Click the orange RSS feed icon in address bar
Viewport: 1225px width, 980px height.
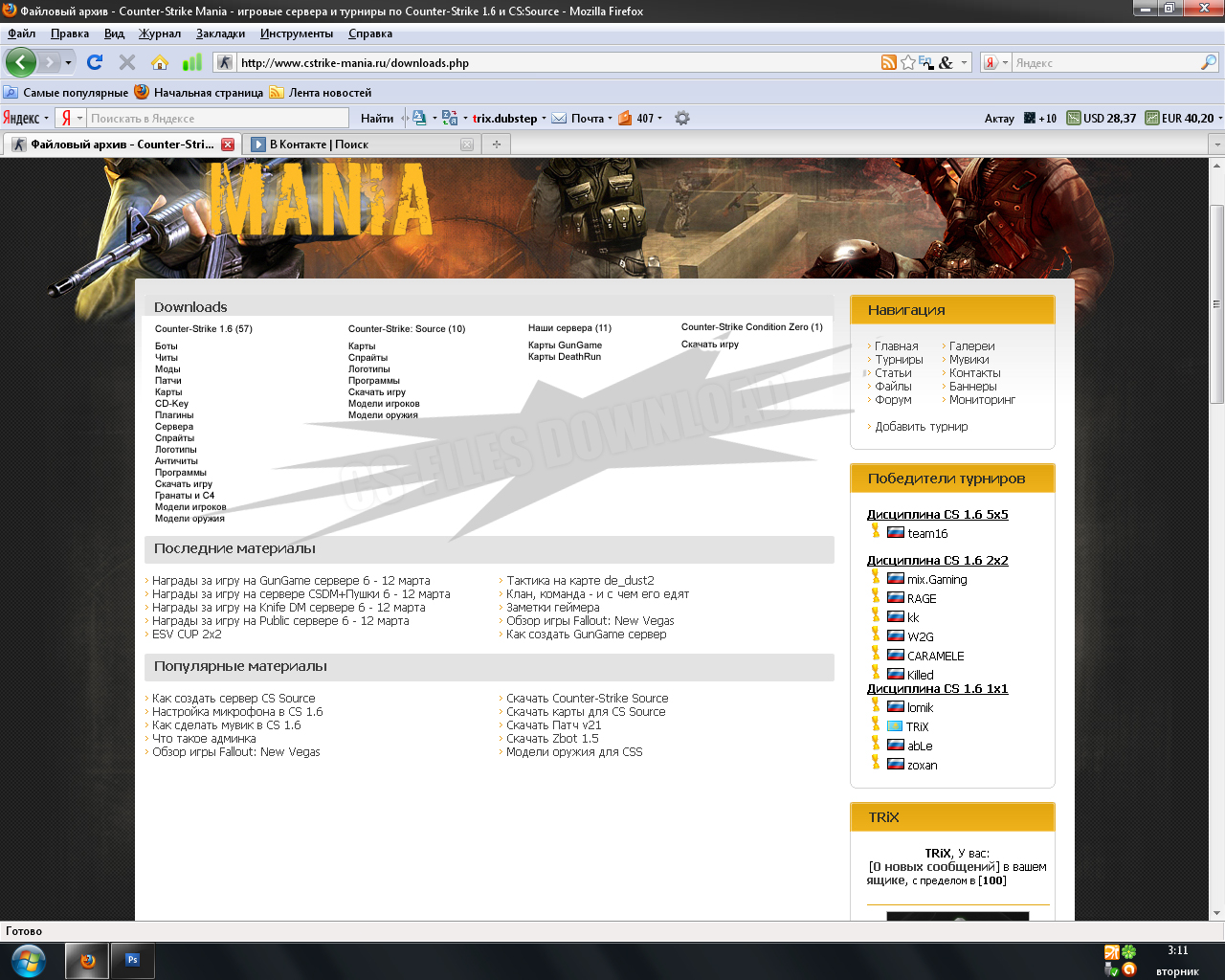pos(889,62)
